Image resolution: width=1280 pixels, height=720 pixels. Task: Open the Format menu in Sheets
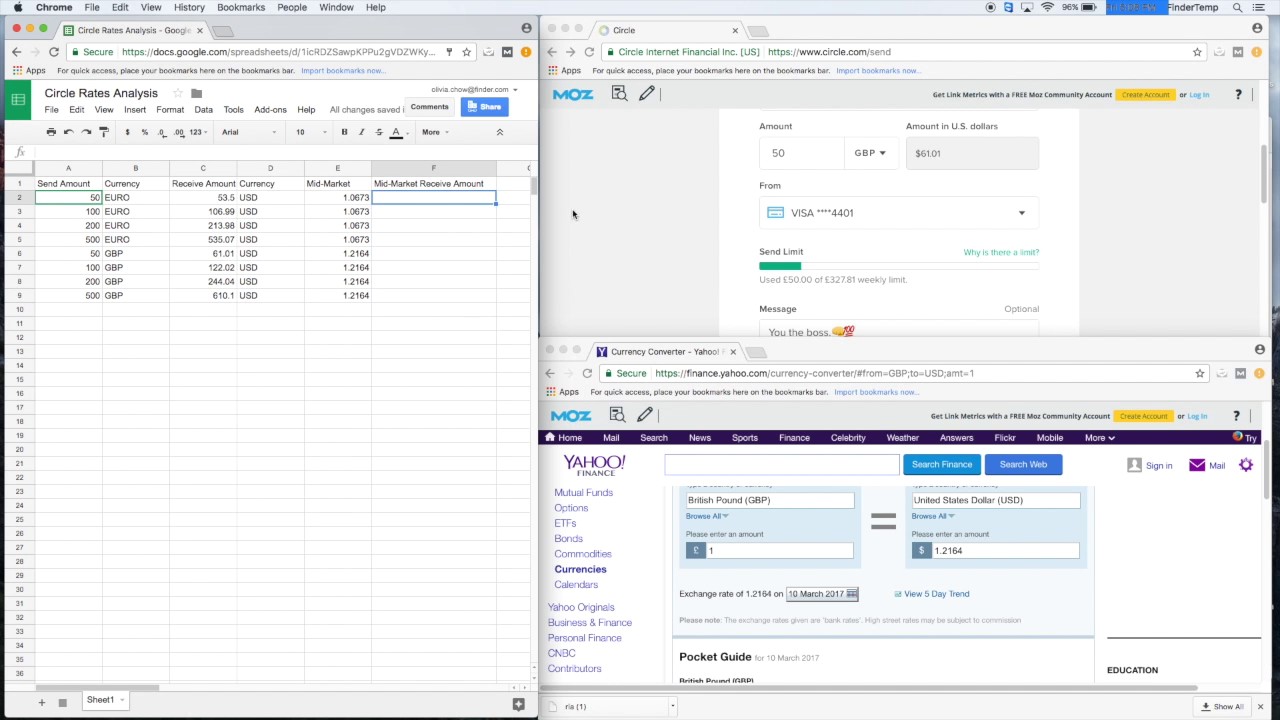[x=170, y=109]
